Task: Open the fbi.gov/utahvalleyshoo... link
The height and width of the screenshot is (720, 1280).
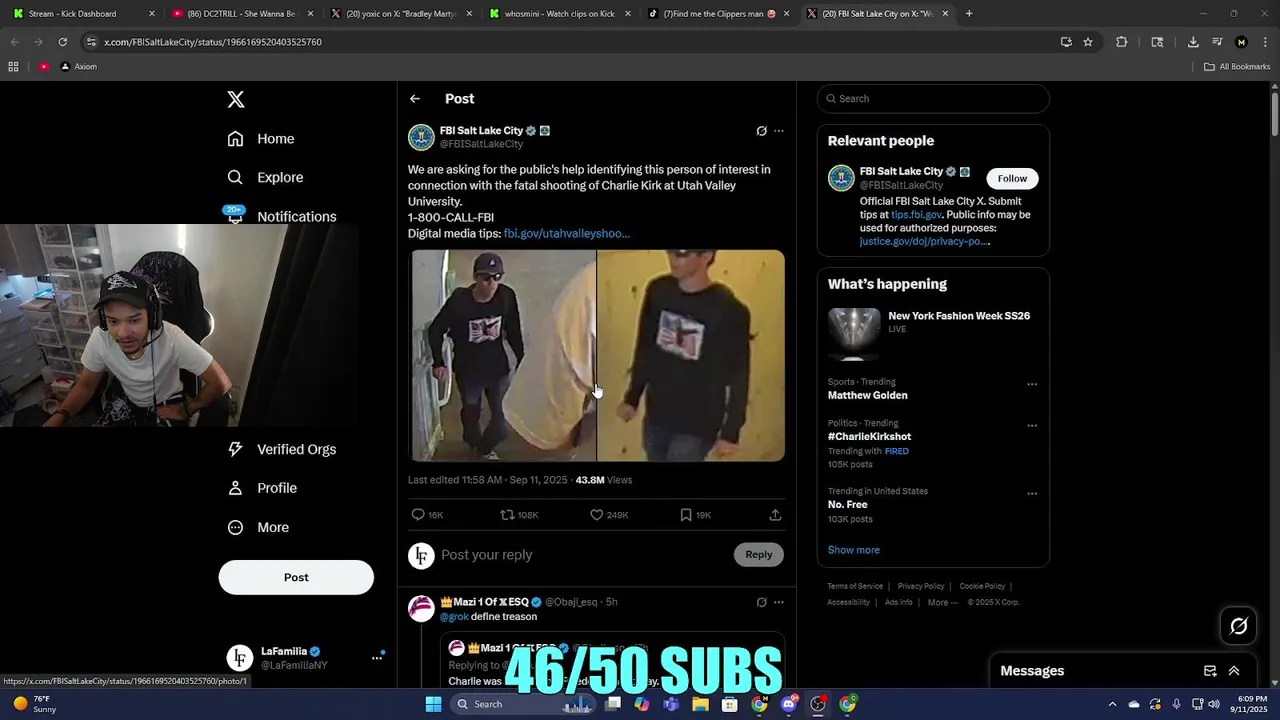Action: 566,233
